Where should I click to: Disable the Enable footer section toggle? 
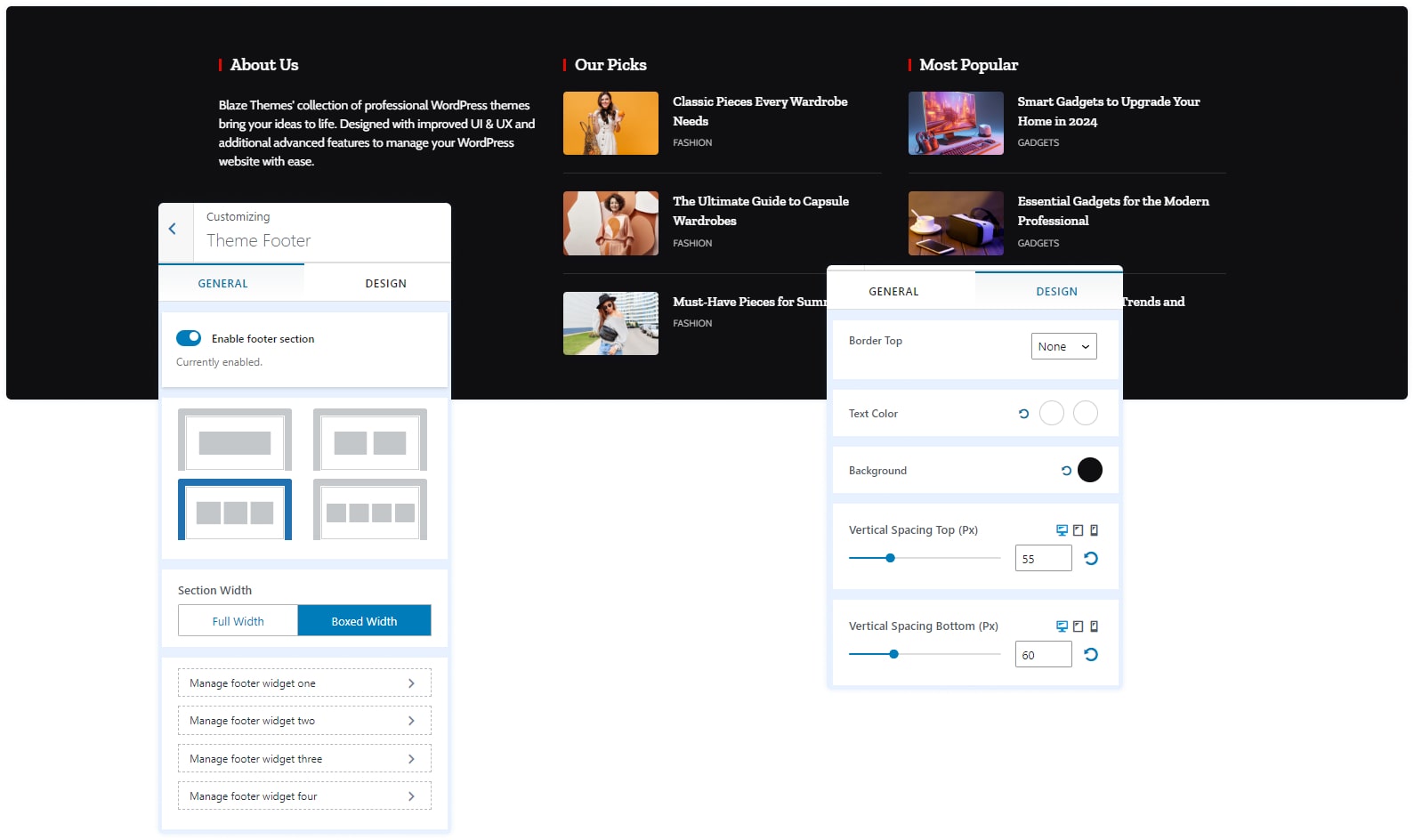point(189,338)
